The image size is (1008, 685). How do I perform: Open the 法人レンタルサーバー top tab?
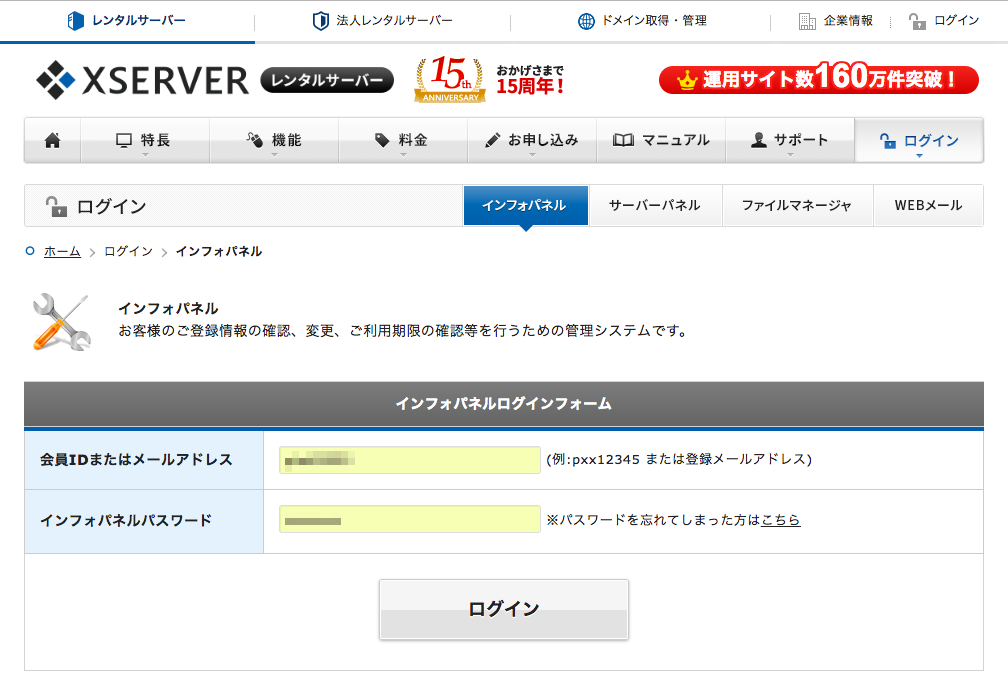(x=382, y=21)
